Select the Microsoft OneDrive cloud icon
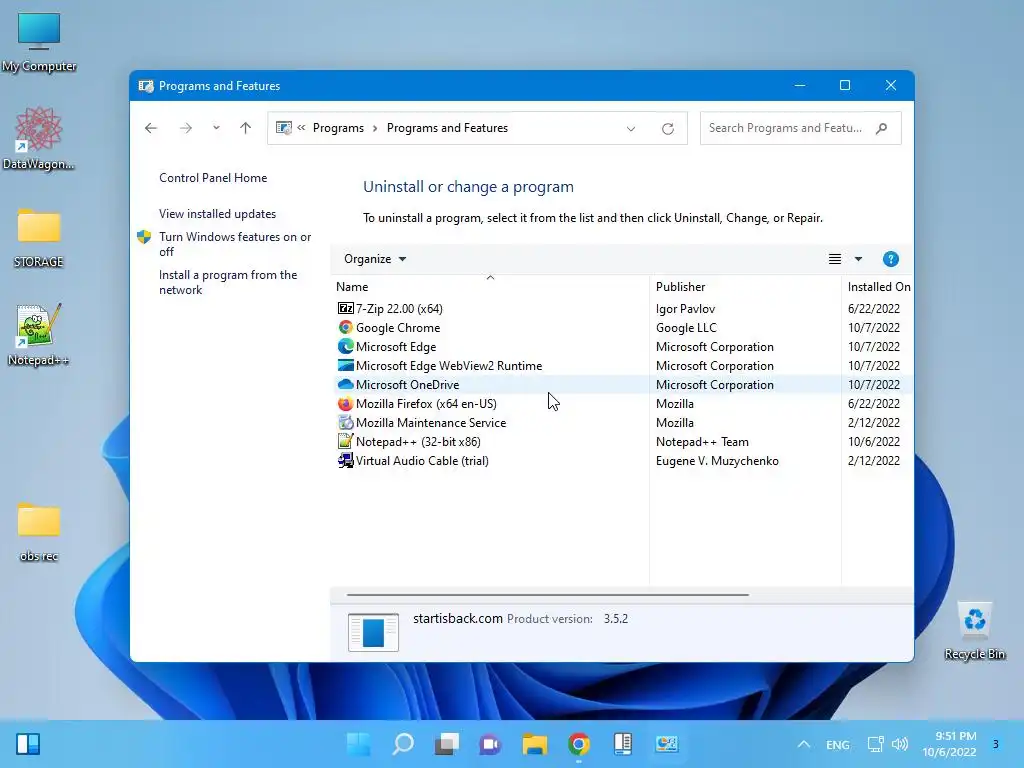Viewport: 1024px width, 768px height. [345, 384]
